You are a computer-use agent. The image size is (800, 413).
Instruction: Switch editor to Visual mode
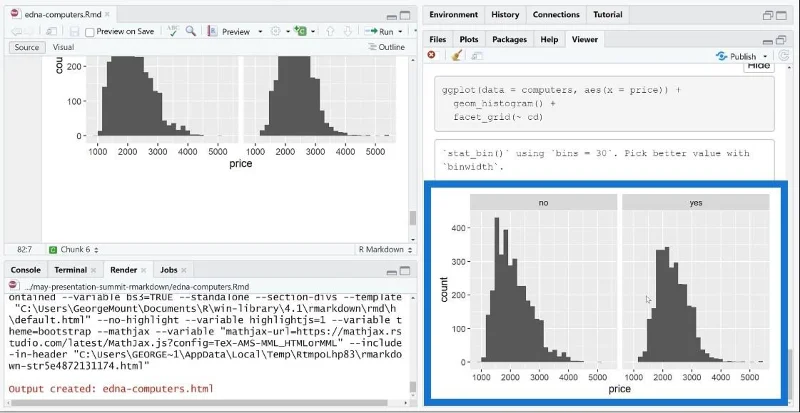[x=63, y=47]
